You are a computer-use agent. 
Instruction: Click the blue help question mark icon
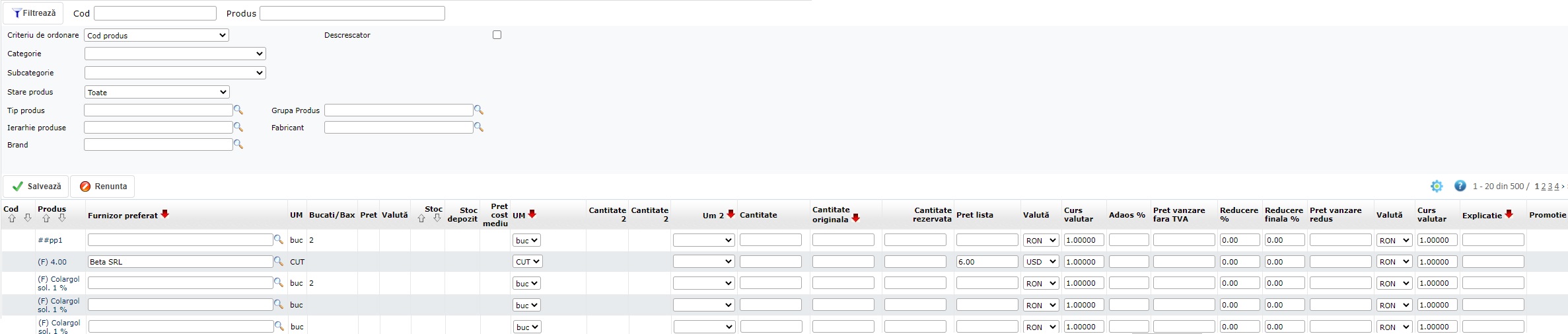point(1460,187)
